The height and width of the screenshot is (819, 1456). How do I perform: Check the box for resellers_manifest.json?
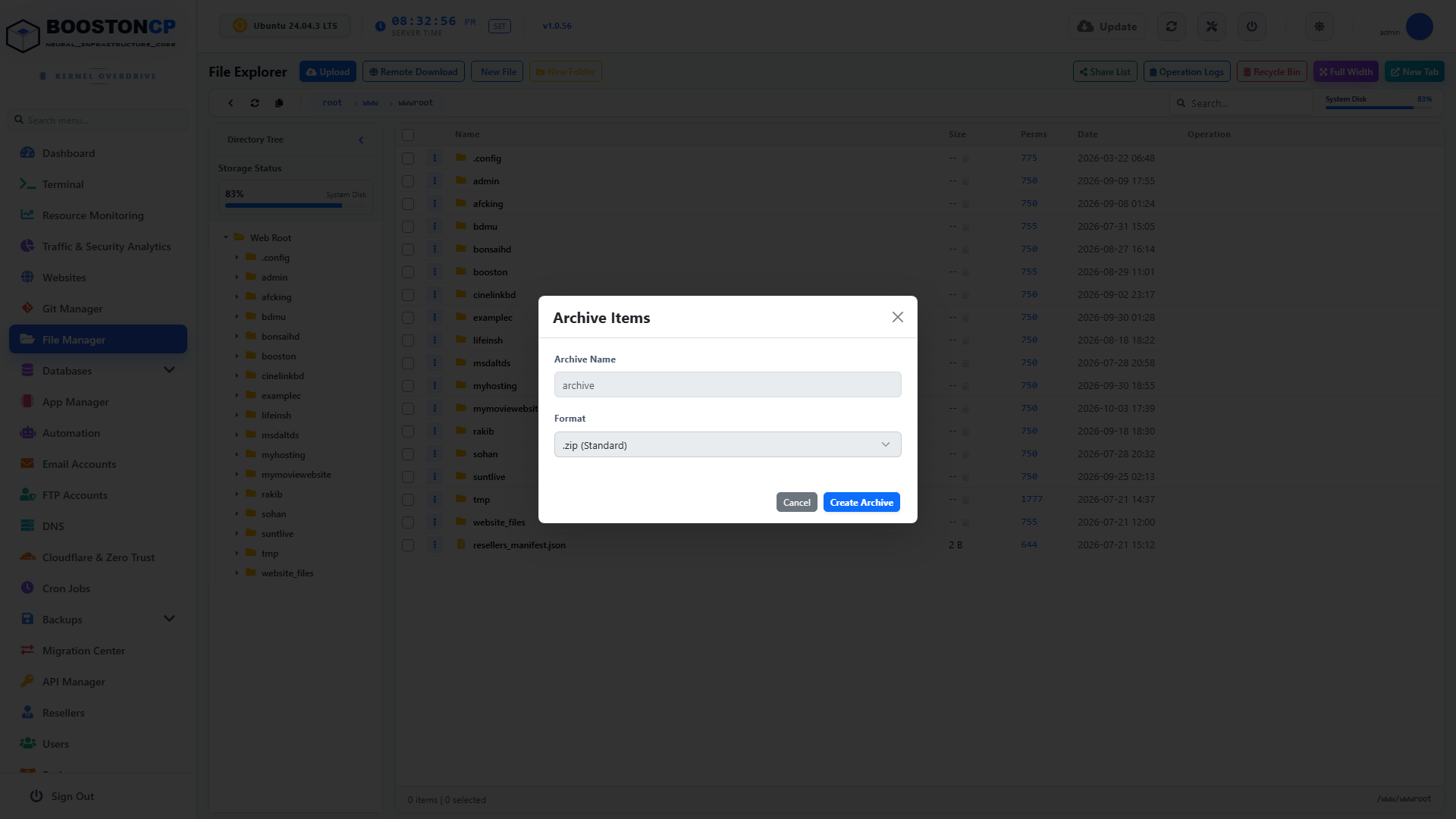pyautogui.click(x=408, y=545)
